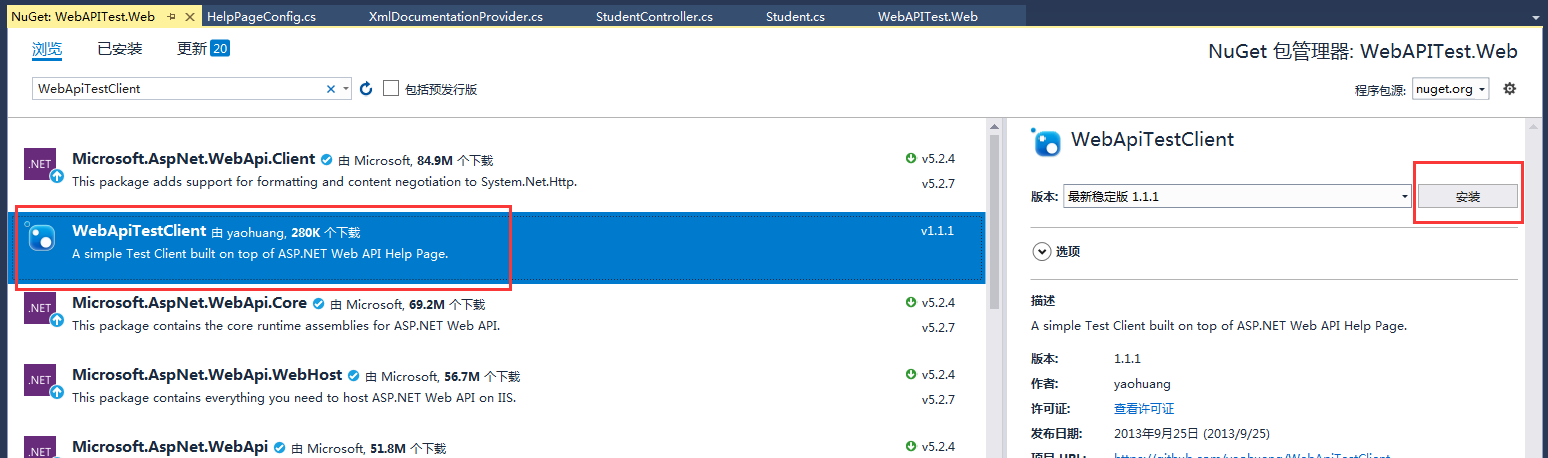Click the v1.1.1 version label of WebApiTestClient
The image size is (1548, 458).
click(x=937, y=231)
